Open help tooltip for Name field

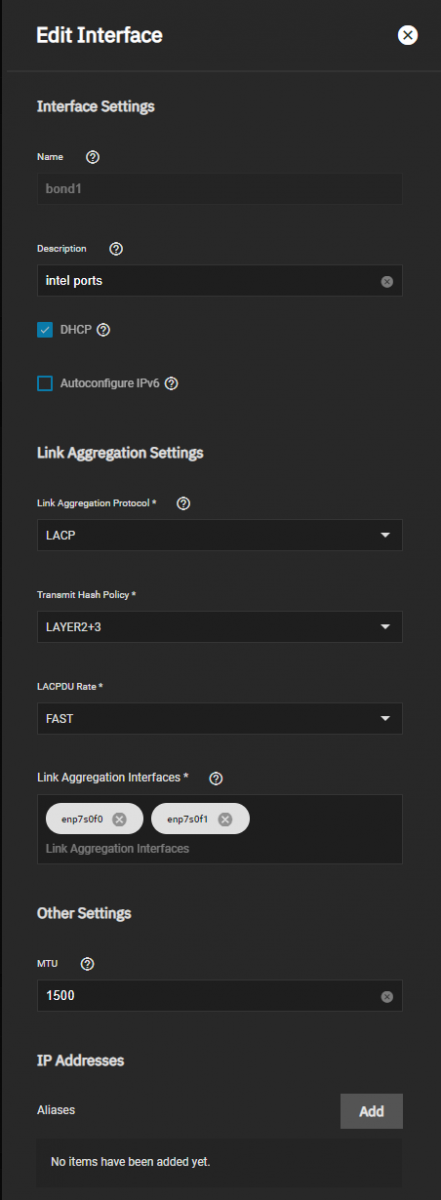93,157
